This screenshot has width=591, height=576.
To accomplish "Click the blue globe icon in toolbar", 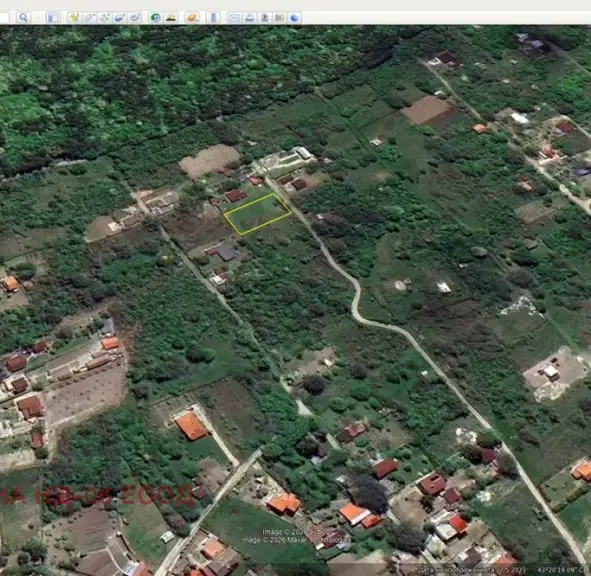I will [294, 18].
